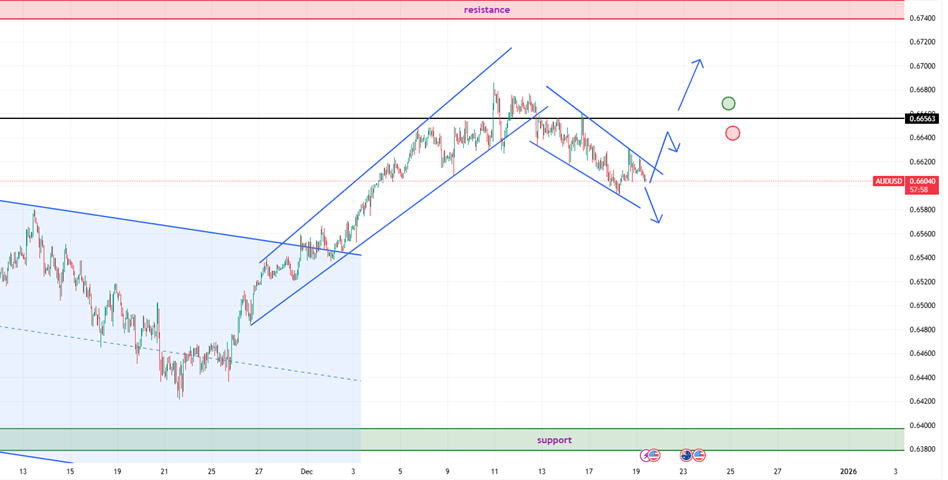Click the purple lightning event icon on the time axis

(646, 455)
